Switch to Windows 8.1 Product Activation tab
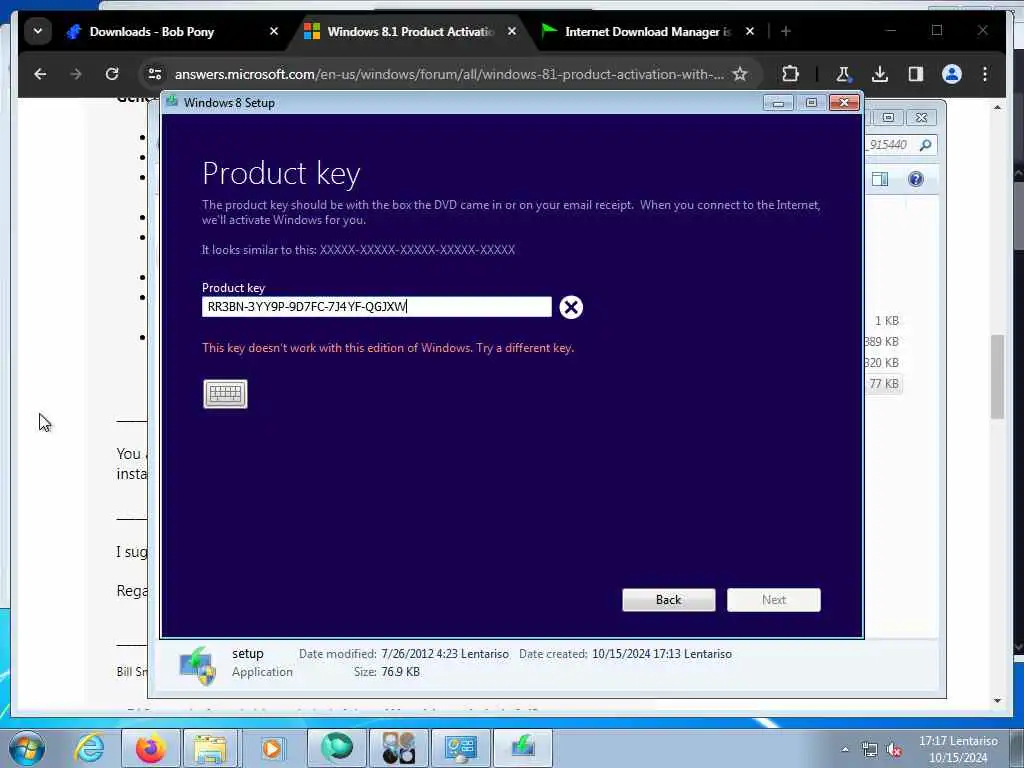The width and height of the screenshot is (1024, 768). click(x=410, y=31)
